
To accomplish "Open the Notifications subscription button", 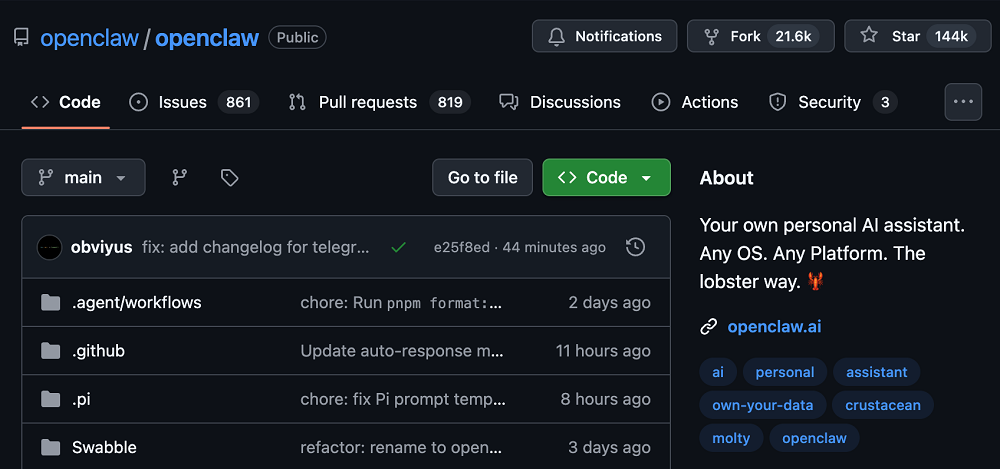I will (x=604, y=36).
